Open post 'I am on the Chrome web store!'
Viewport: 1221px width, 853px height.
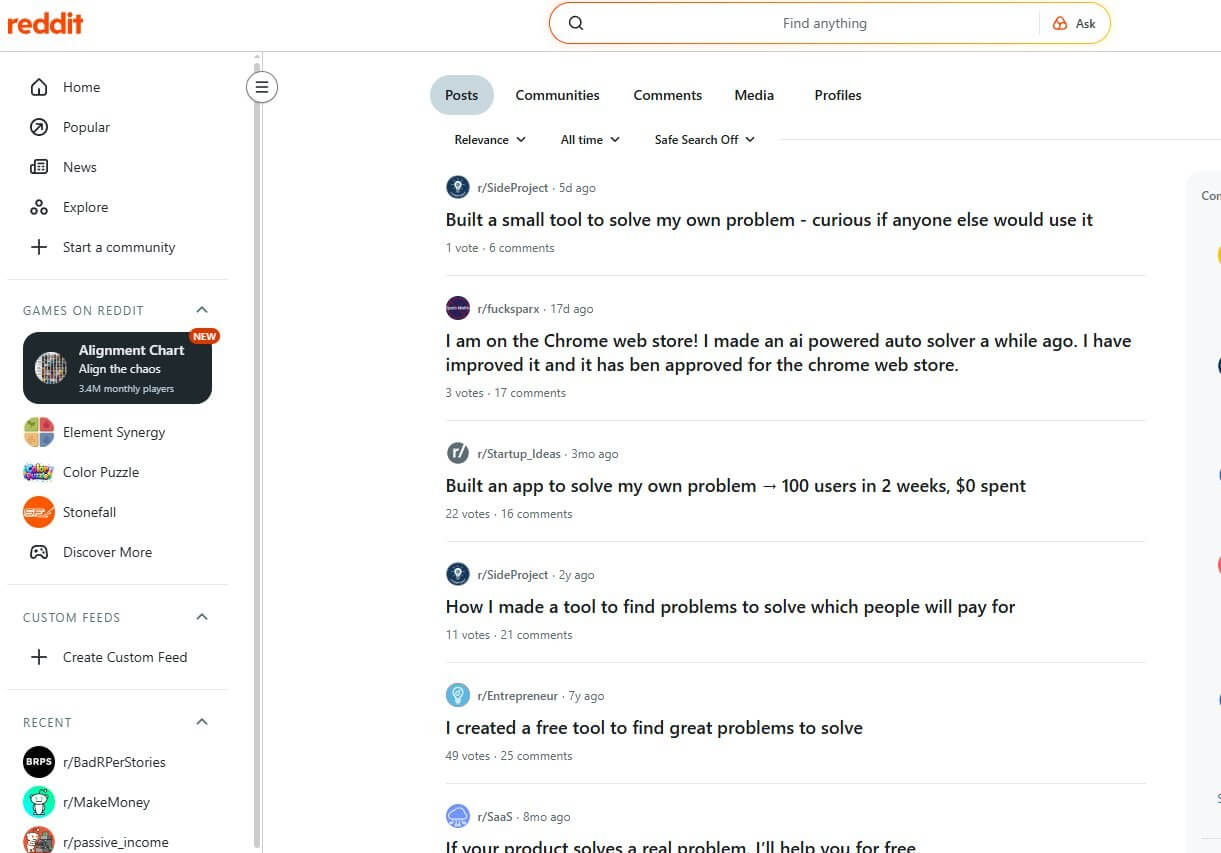coord(788,353)
